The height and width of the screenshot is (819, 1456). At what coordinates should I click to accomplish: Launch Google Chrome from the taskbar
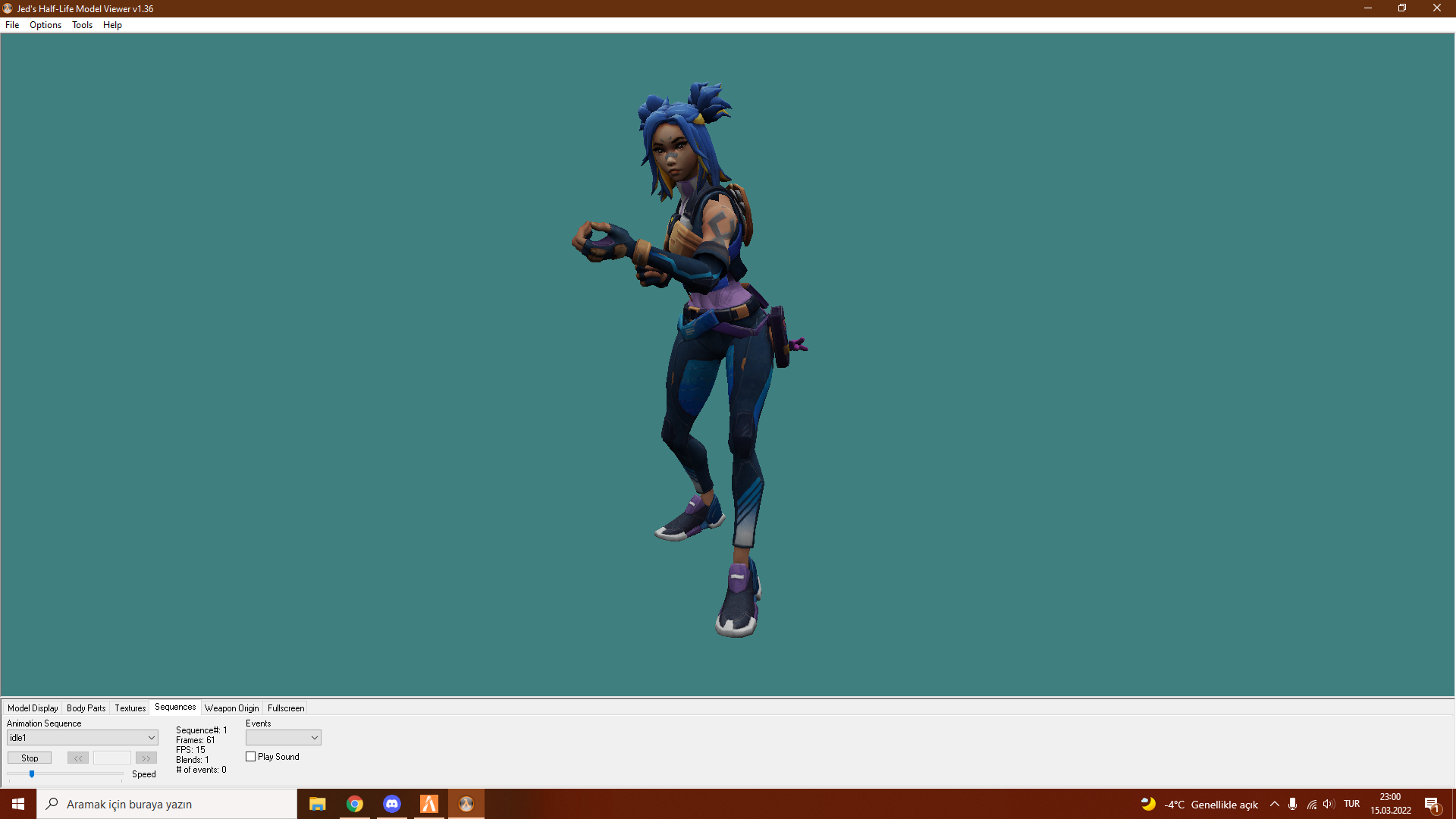[355, 804]
